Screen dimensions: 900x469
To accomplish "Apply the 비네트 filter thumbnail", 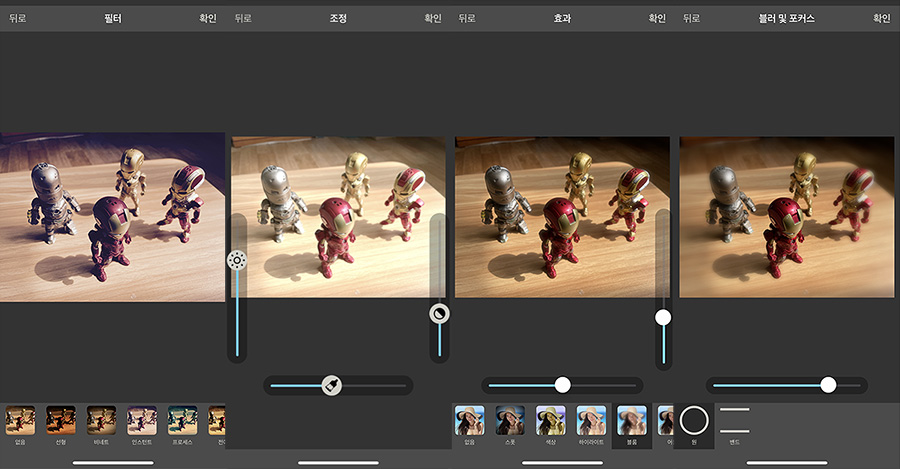I will [102, 421].
